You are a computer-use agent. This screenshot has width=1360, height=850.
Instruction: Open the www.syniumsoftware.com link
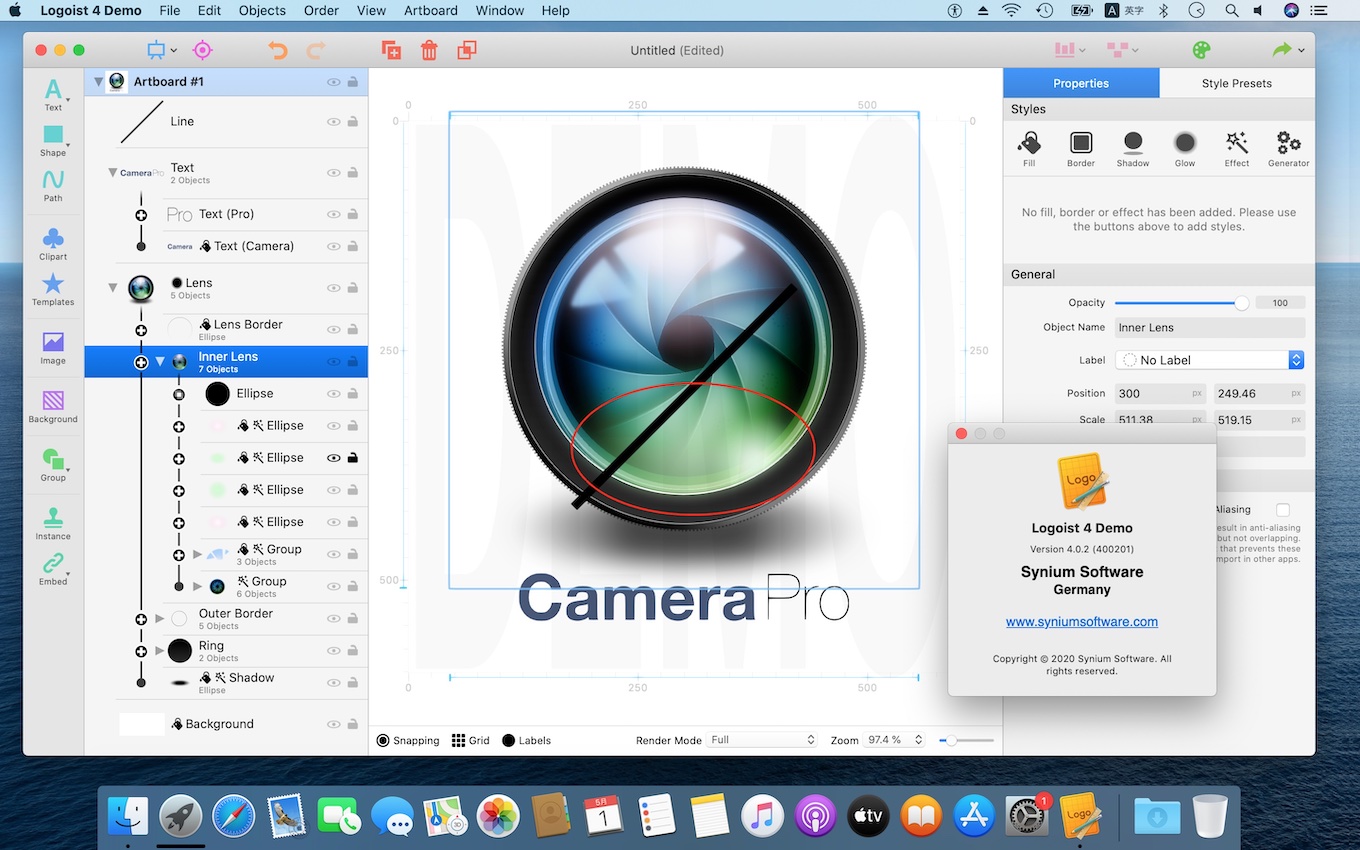coord(1081,622)
